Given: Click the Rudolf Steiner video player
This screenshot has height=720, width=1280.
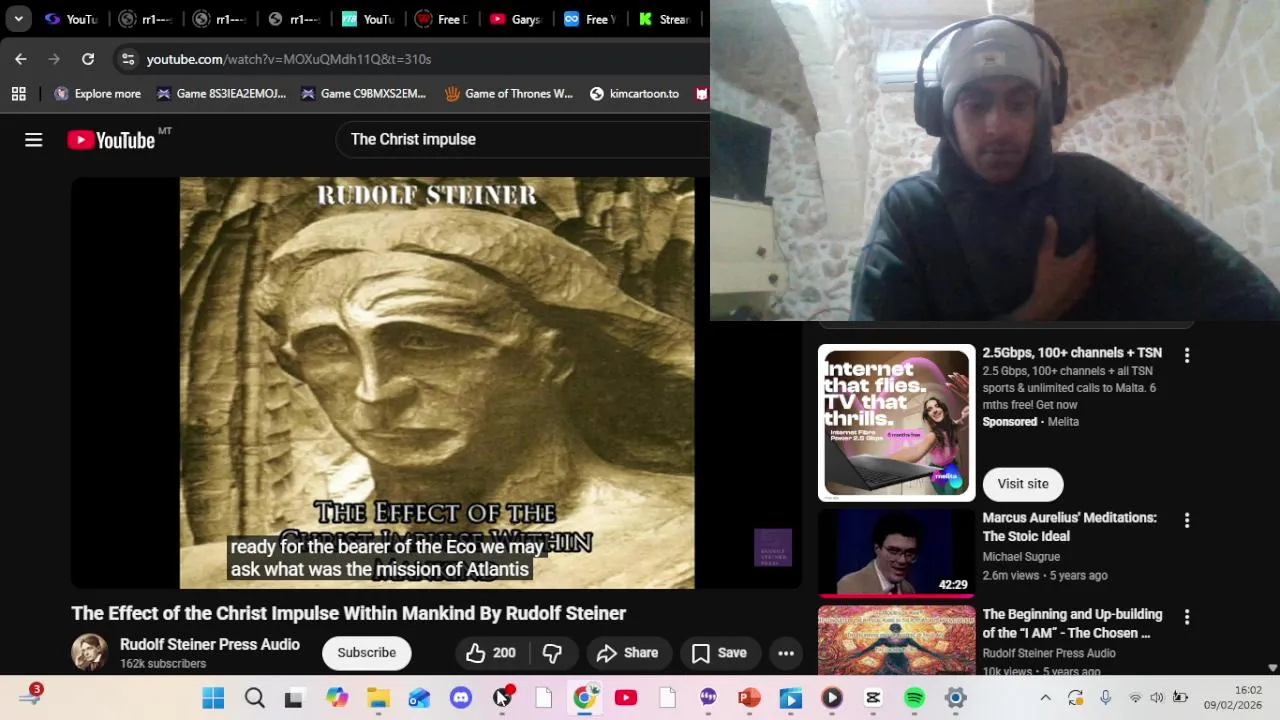Looking at the screenshot, I should coord(436,383).
